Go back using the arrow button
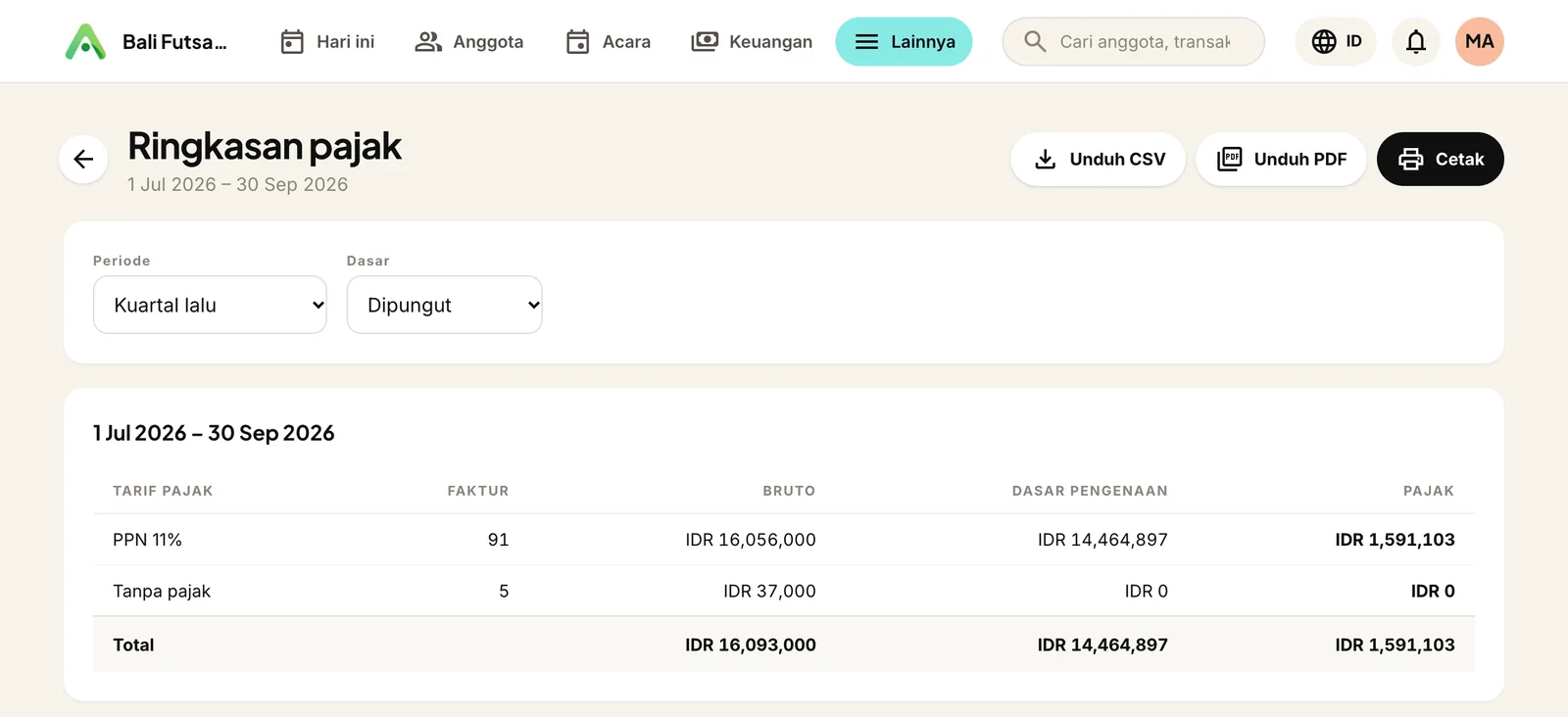The image size is (1568, 717). coord(83,159)
